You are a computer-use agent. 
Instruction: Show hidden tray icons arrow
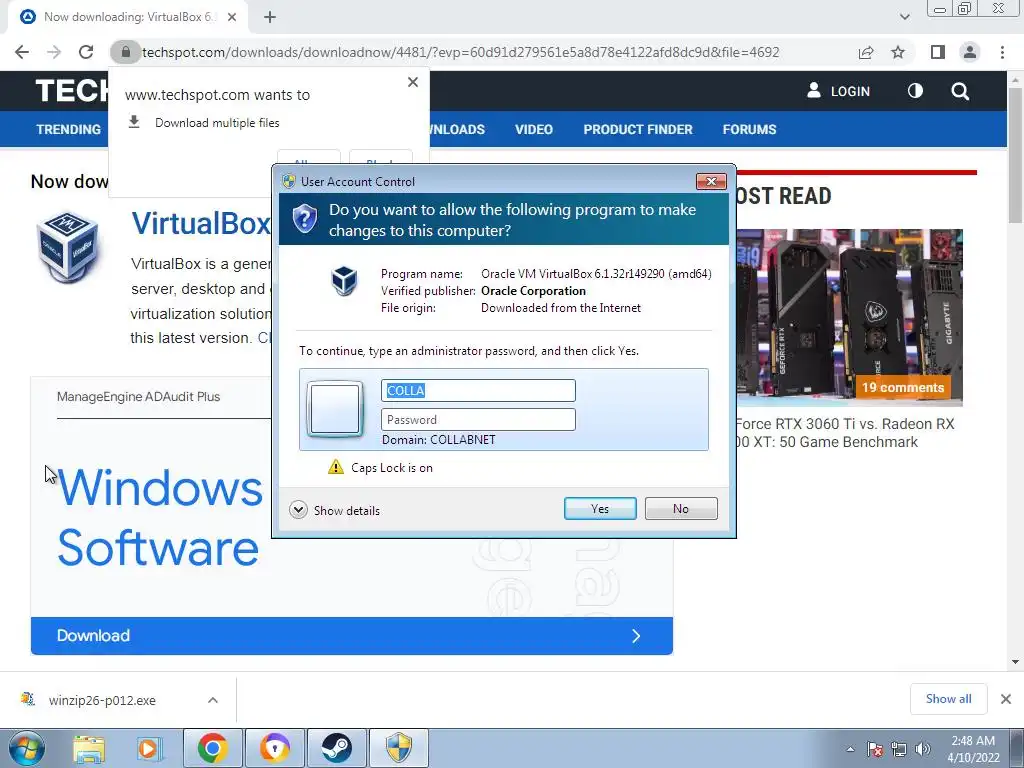(x=850, y=749)
